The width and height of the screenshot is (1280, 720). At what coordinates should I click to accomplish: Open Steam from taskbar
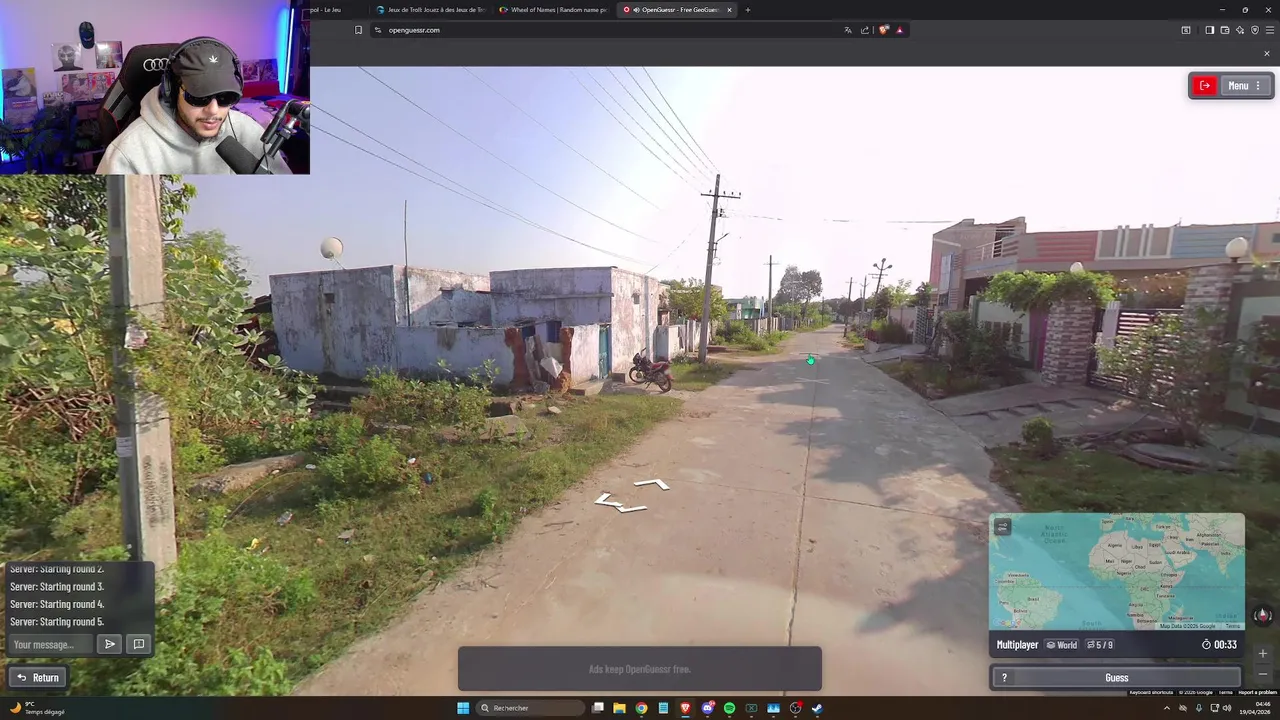coord(817,708)
